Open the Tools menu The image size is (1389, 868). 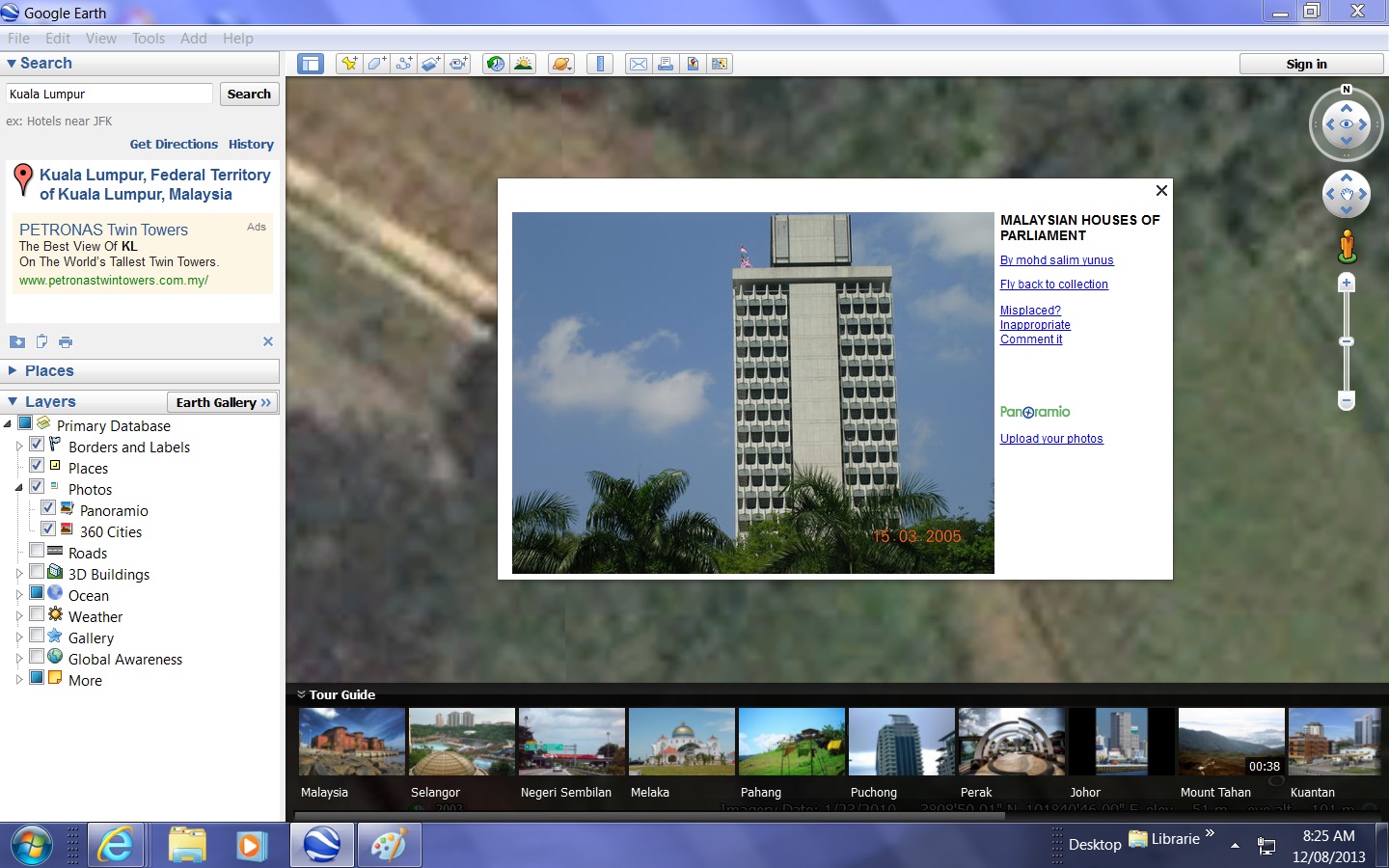tap(149, 39)
